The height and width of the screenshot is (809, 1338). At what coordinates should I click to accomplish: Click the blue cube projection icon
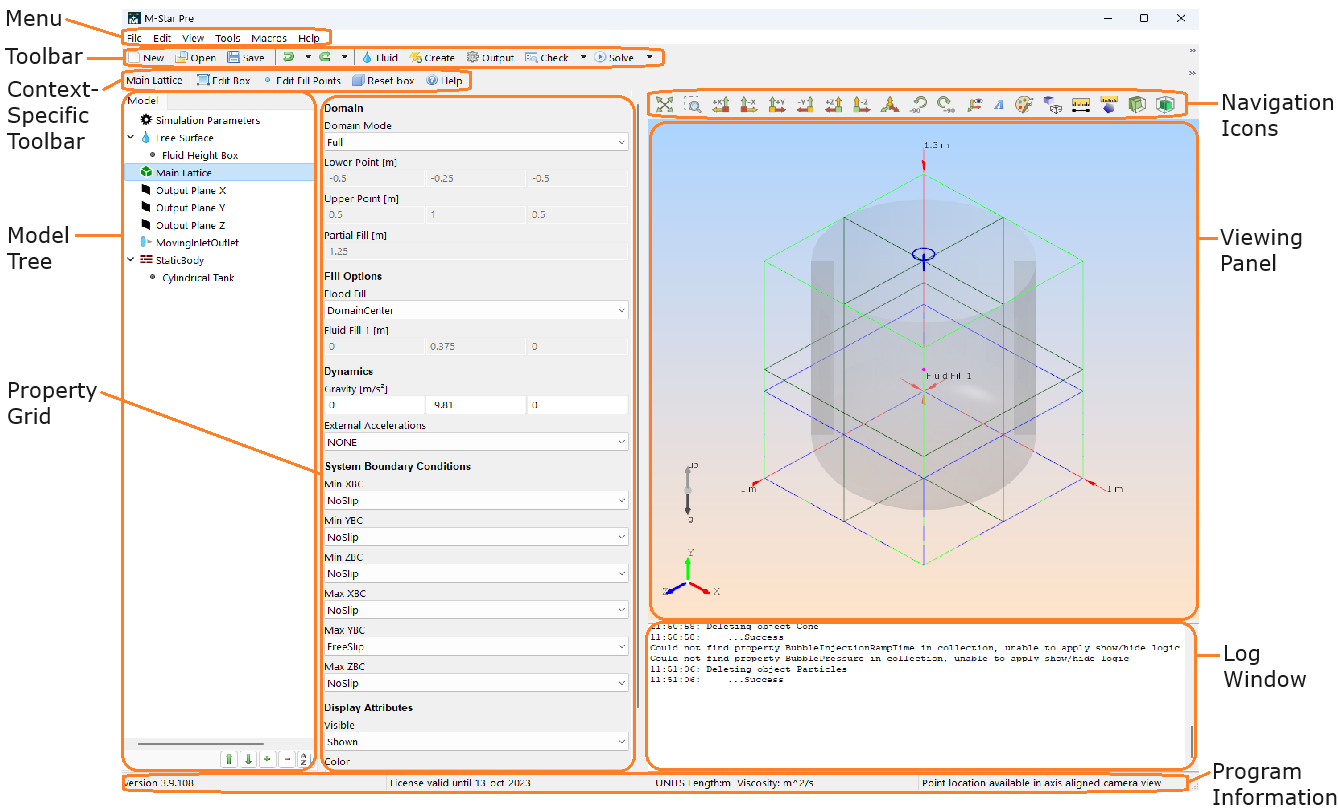click(1052, 104)
